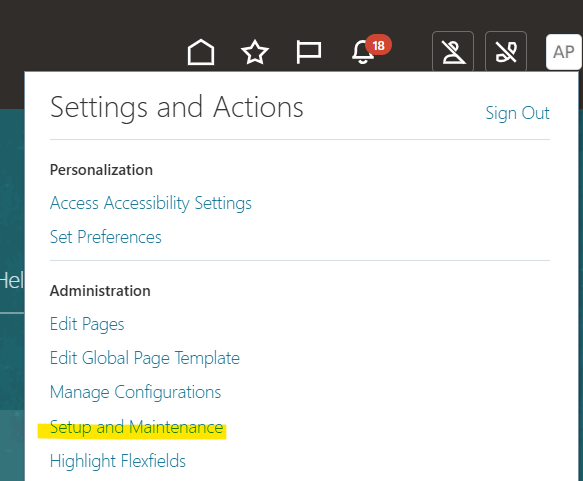583x481 pixels.
Task: Select Manage Configurations
Action: (x=135, y=392)
